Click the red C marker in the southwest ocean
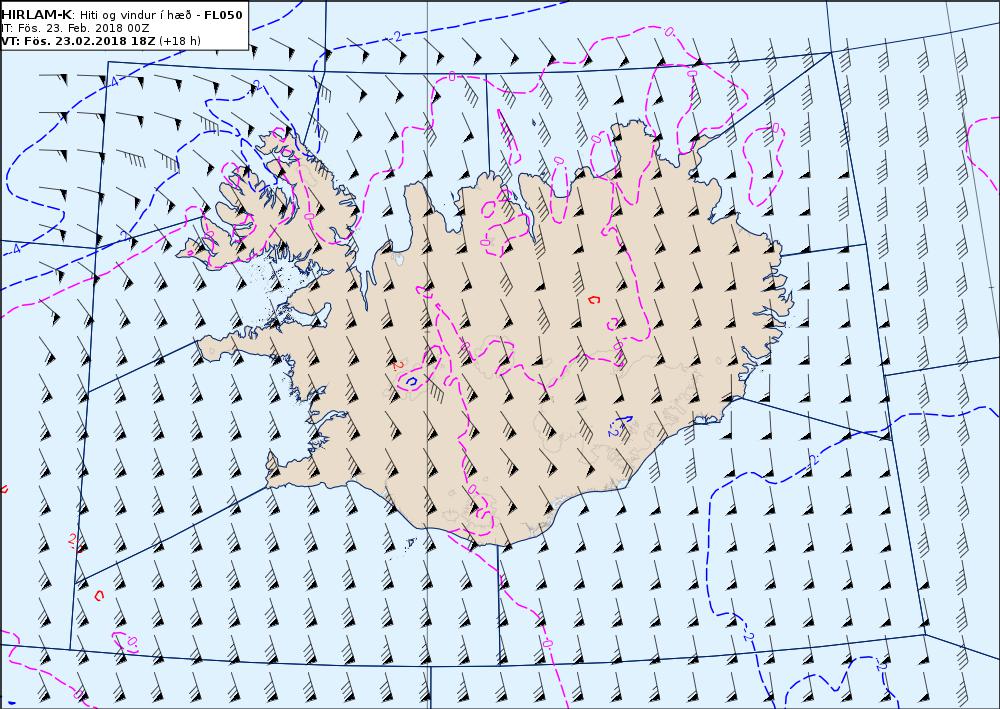The height and width of the screenshot is (709, 1000). [x=99, y=596]
